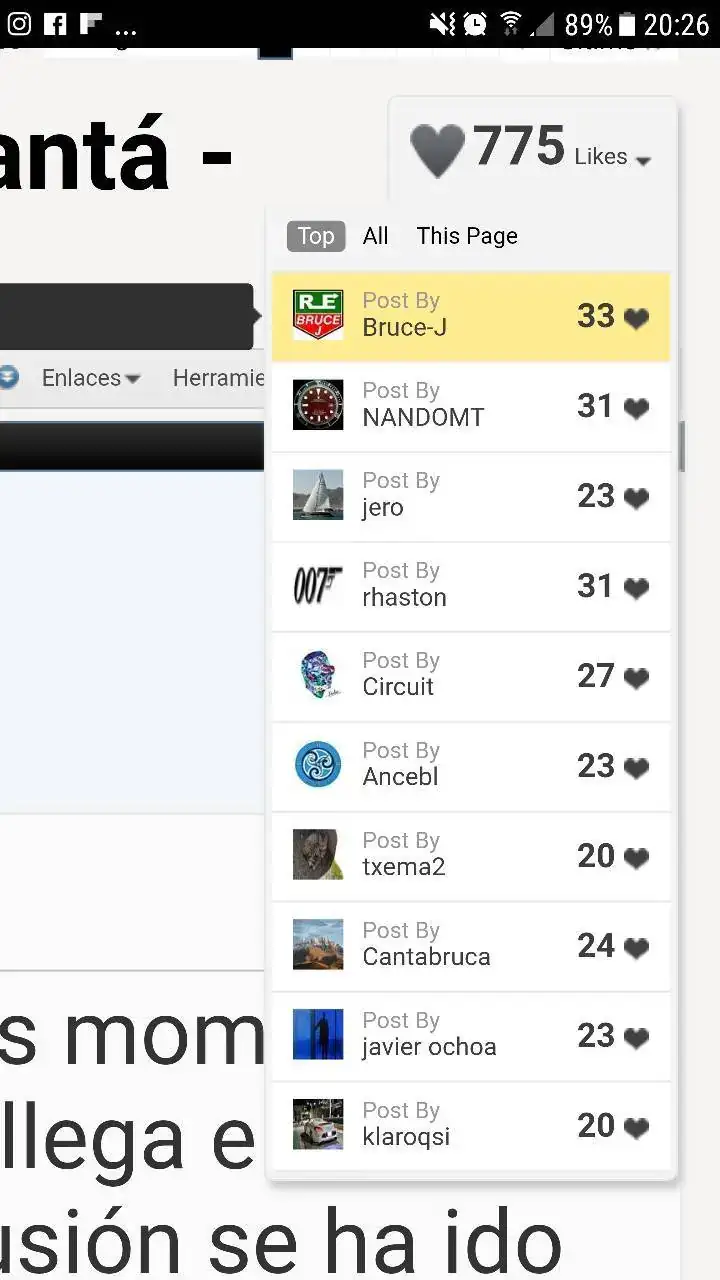Open the Herramientas dropdown menu
Screen dimensions: 720x1280
click(x=218, y=378)
